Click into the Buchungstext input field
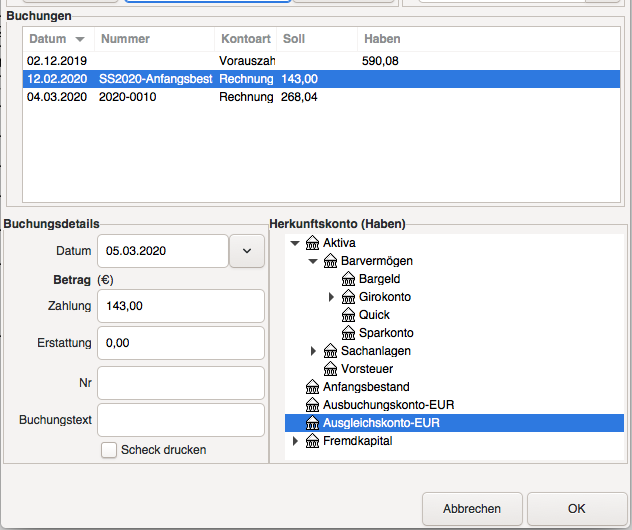The height and width of the screenshot is (530, 632). (x=181, y=420)
